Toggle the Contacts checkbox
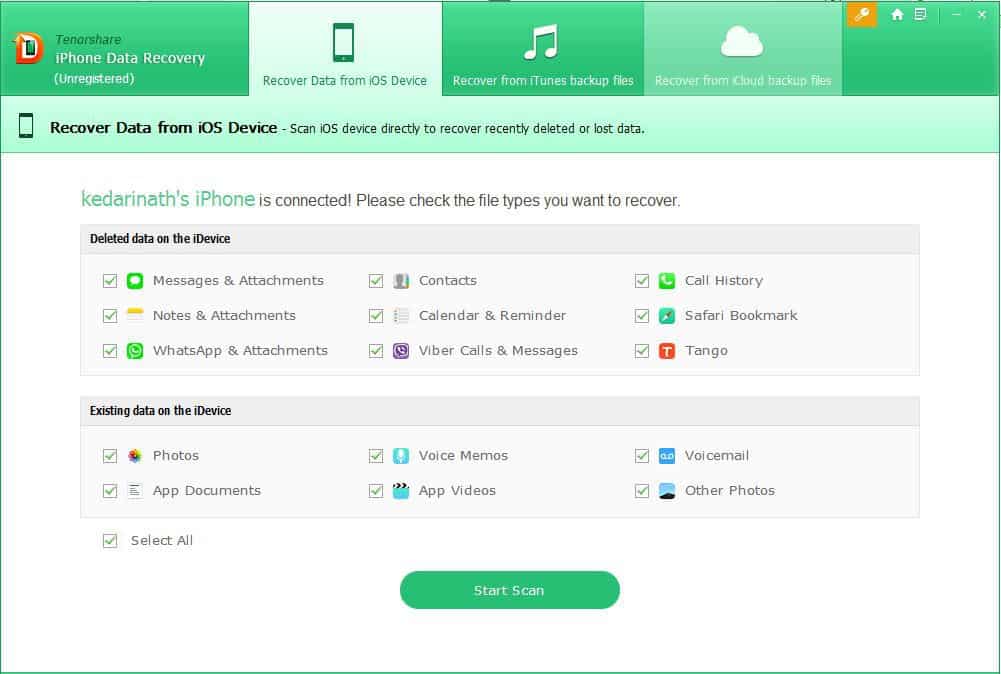Viewport: 1001px width, 674px height. (376, 281)
